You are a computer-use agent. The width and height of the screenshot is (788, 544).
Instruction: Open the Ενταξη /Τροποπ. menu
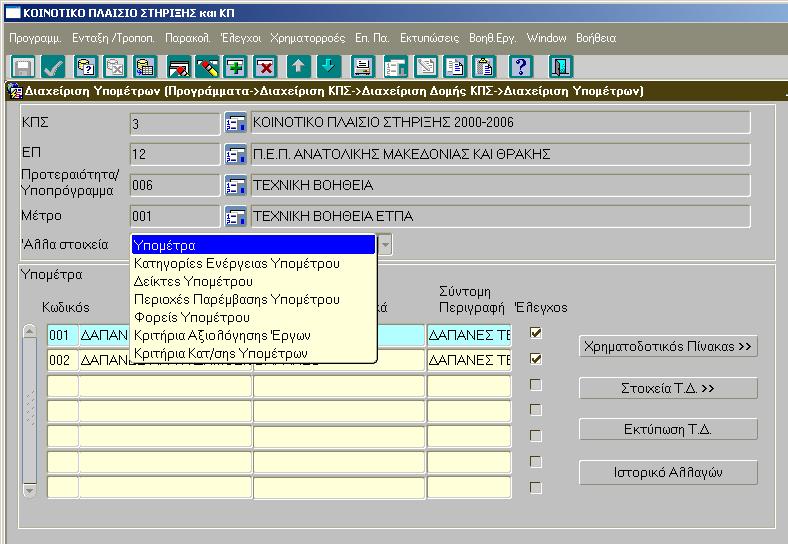coord(113,38)
